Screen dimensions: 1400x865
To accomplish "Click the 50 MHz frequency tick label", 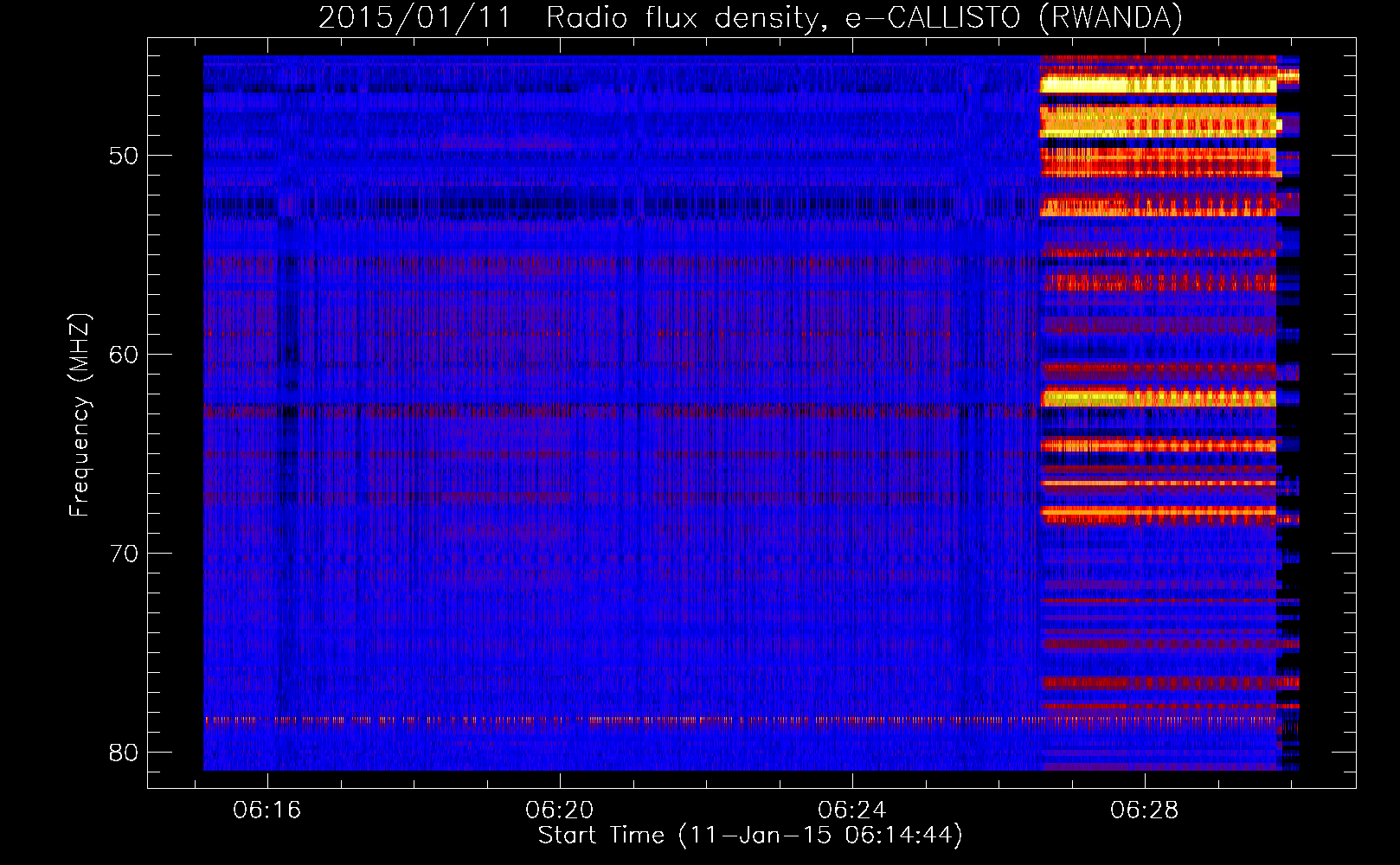I will (124, 156).
